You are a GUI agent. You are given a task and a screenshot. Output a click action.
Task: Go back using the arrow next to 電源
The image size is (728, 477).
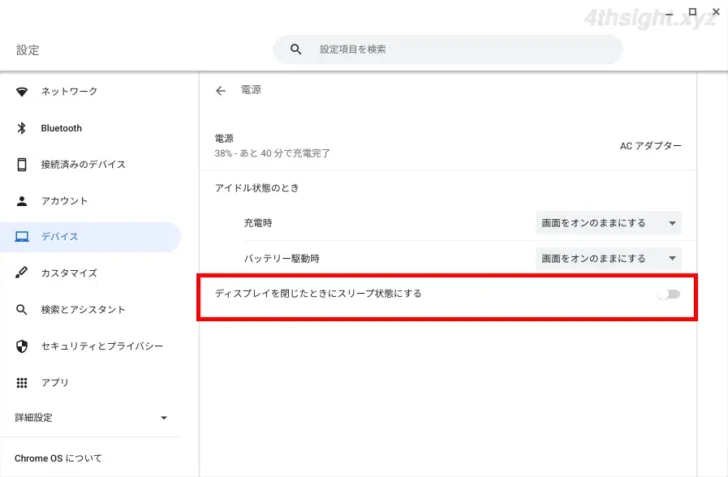[221, 91]
